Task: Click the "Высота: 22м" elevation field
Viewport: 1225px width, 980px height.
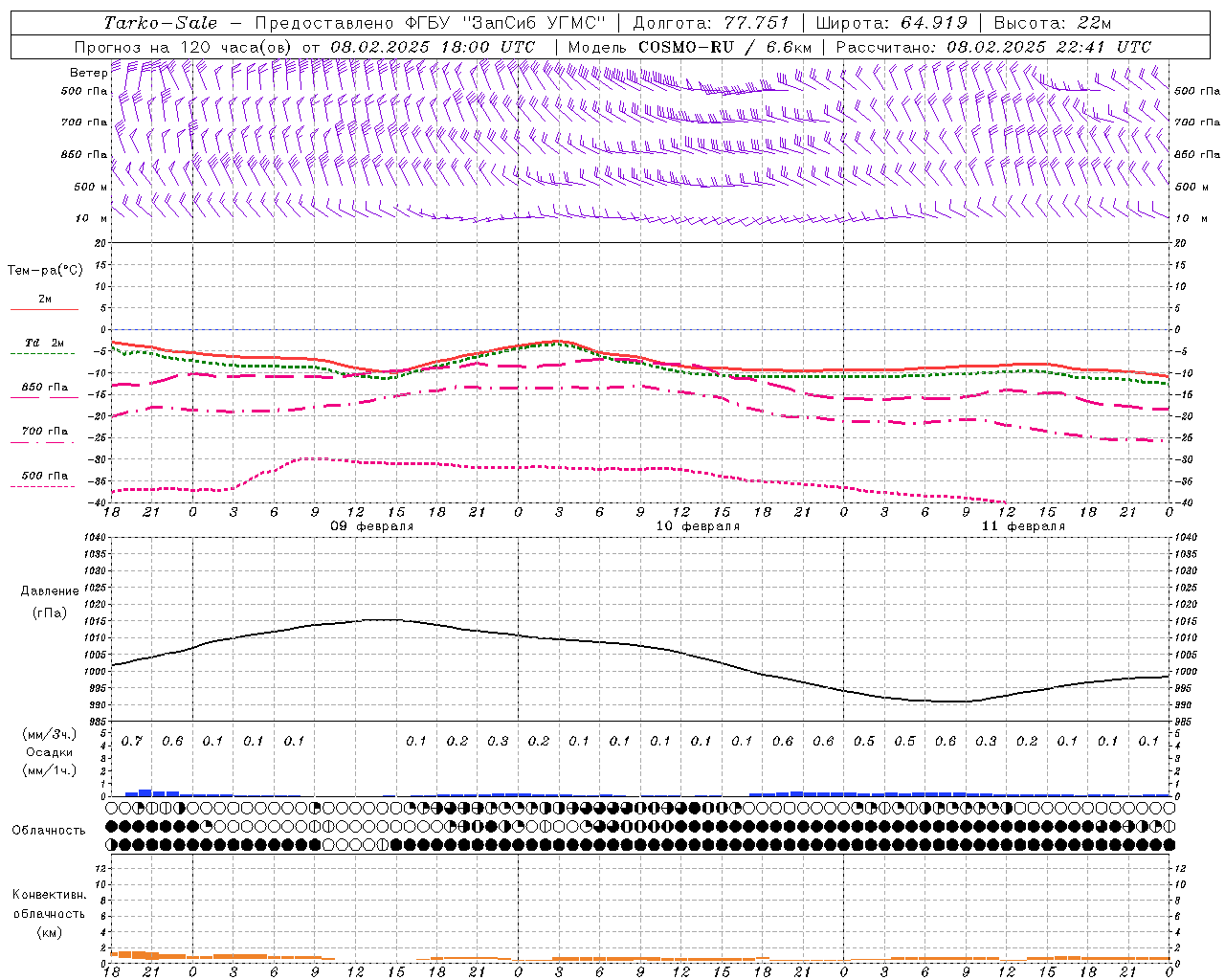Action: pos(1053,23)
